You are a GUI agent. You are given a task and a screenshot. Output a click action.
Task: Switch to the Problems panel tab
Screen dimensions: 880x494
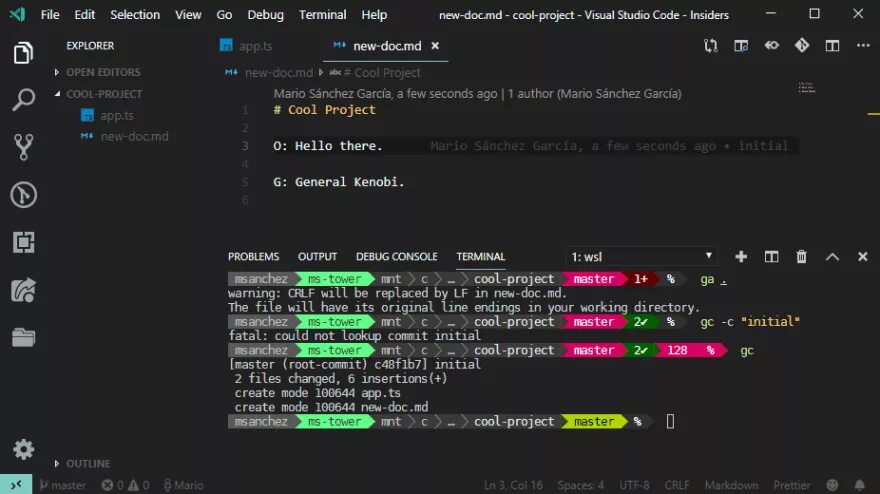[x=253, y=257]
